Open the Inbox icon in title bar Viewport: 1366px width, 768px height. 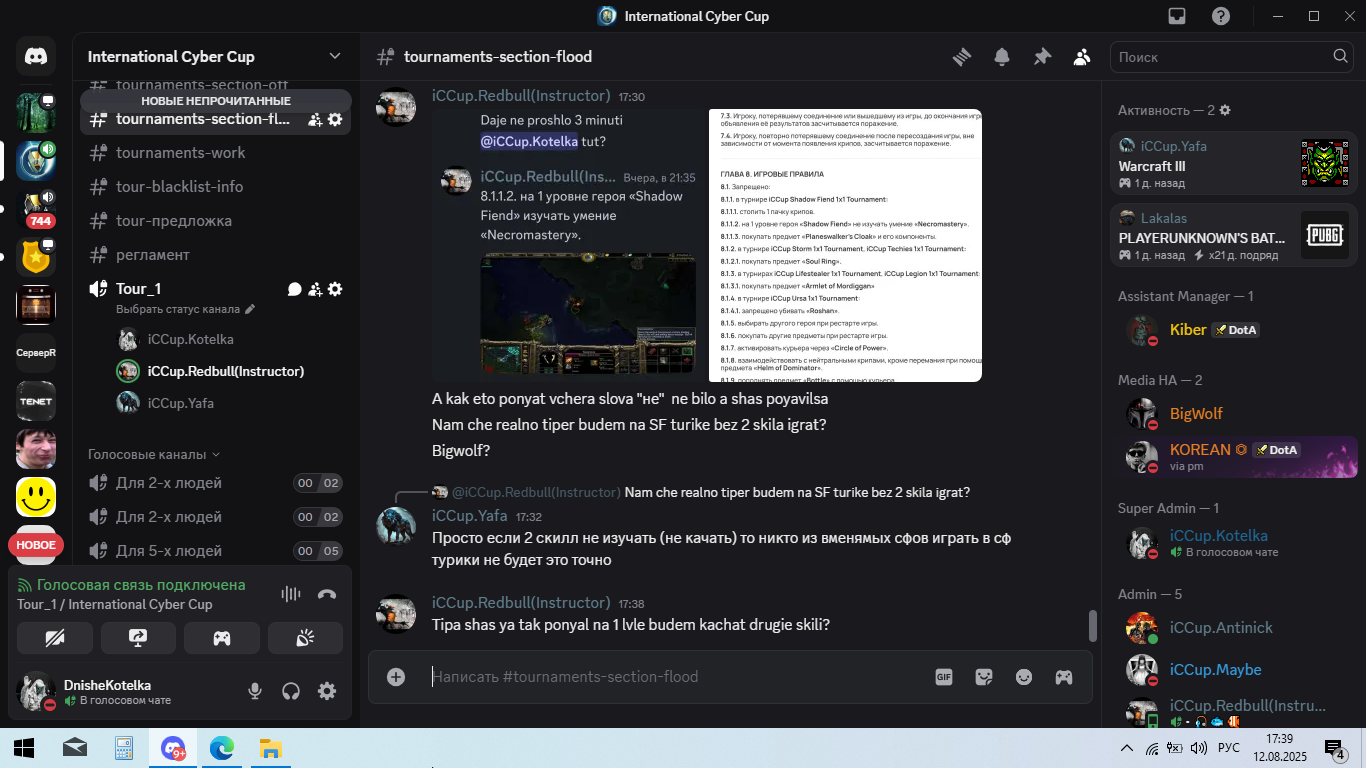(x=1177, y=16)
